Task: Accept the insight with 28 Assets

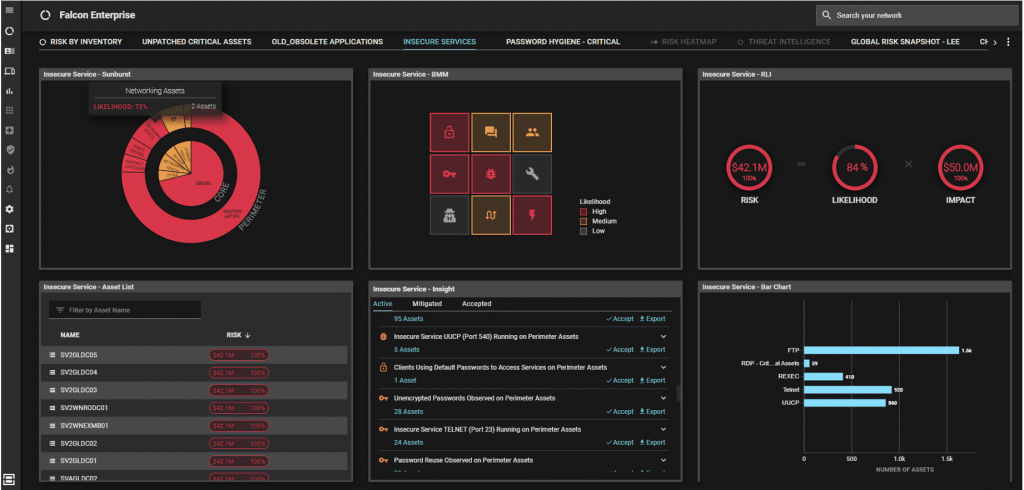Action: click(x=620, y=412)
